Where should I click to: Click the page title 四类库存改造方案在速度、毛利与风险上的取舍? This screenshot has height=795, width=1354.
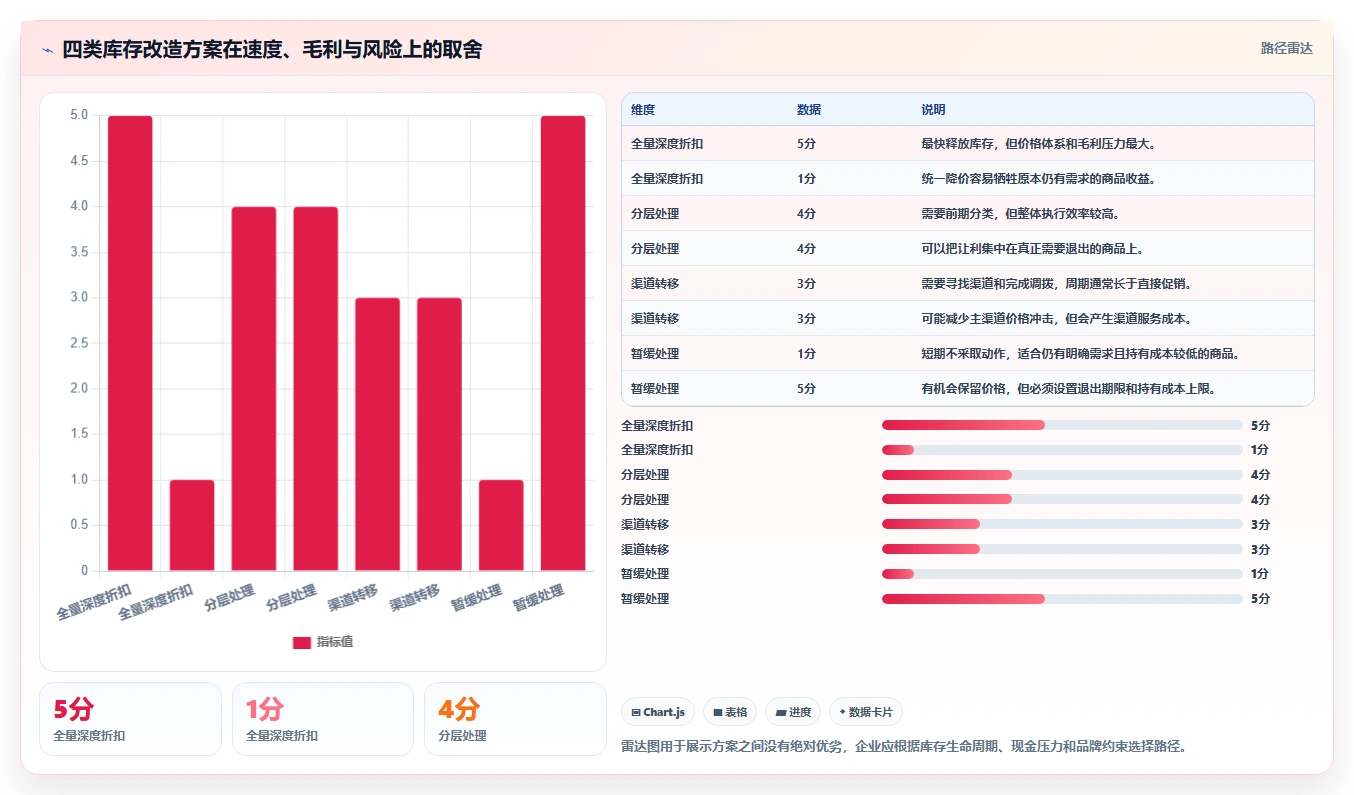[272, 49]
